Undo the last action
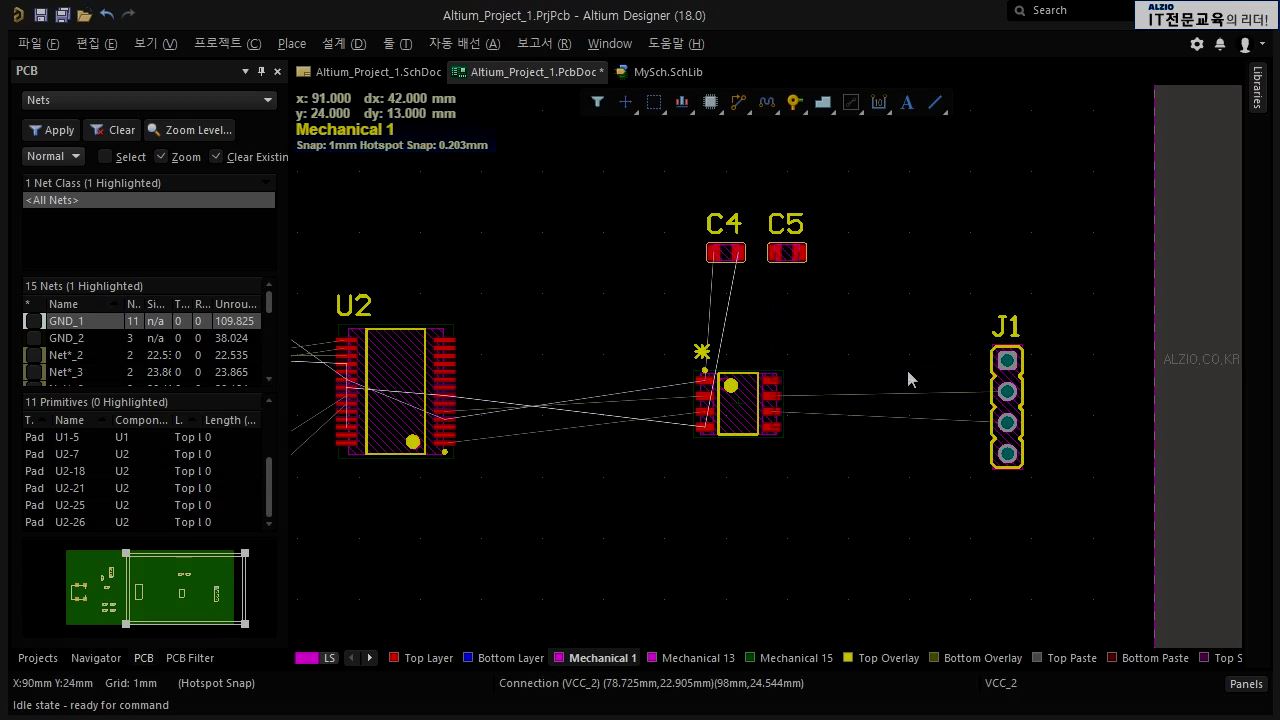 pyautogui.click(x=107, y=15)
